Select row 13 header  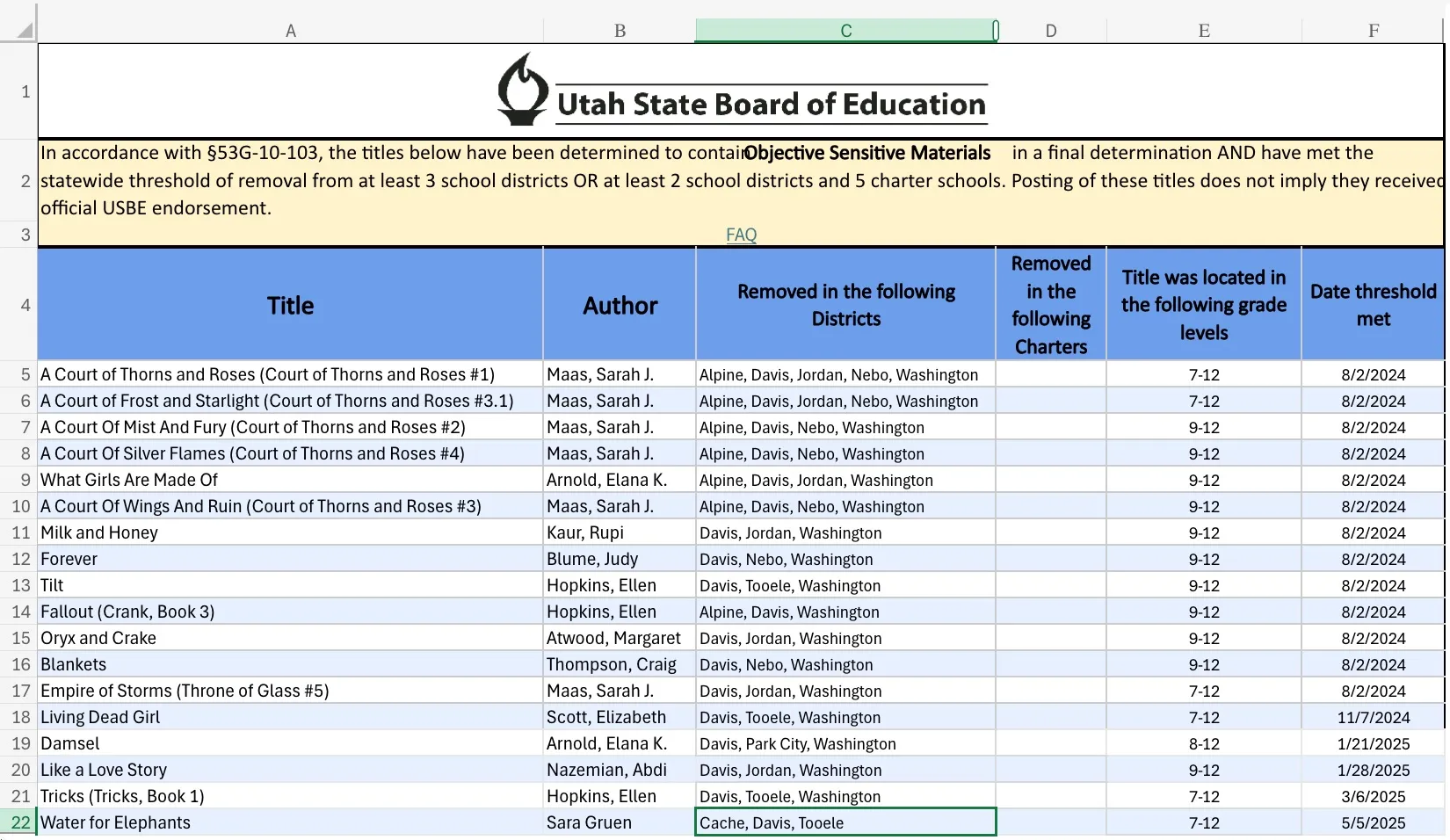pyautogui.click(x=18, y=585)
